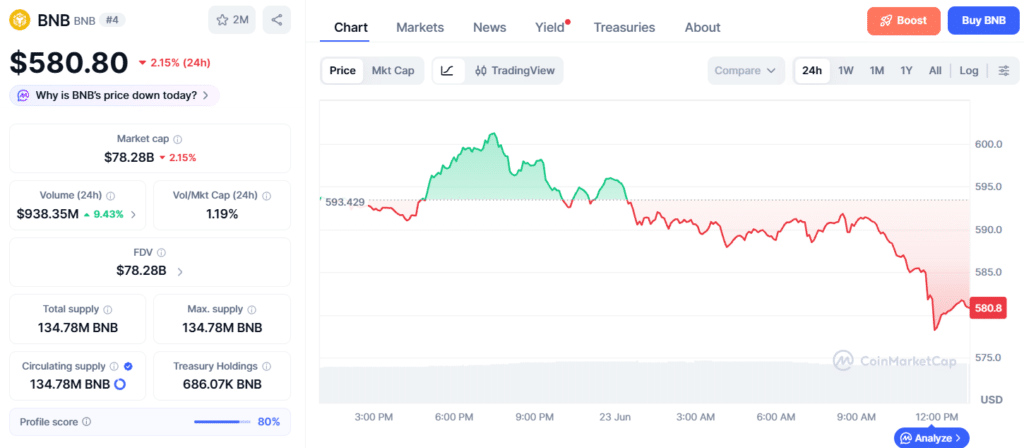Screen dimensions: 1024x448
Task: Open the share icon button
Action: (x=277, y=20)
